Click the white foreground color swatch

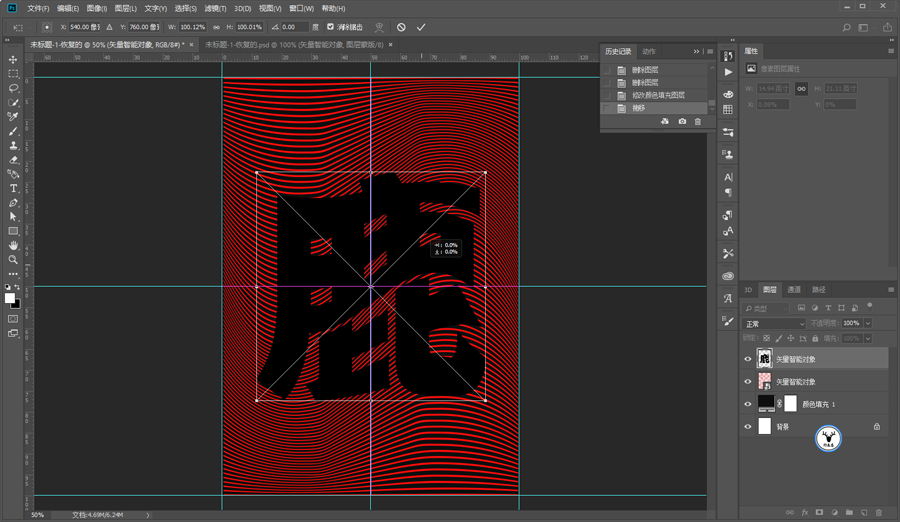pyautogui.click(x=9, y=298)
